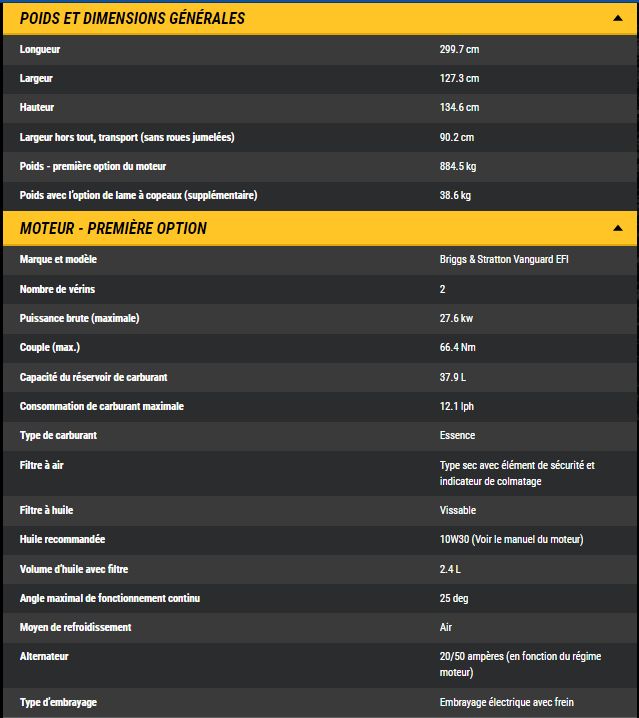The image size is (639, 718).
Task: Select the Filtre à air label
Action: [x=42, y=465]
